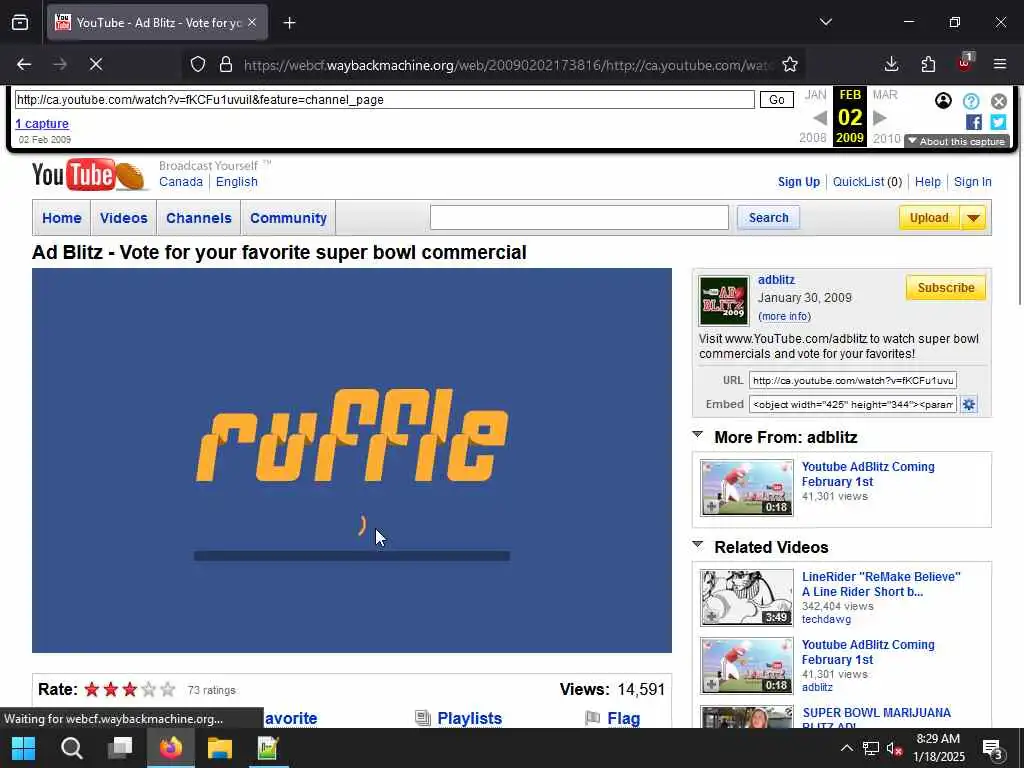Close the YouTube Ad Blitz tab

252,22
